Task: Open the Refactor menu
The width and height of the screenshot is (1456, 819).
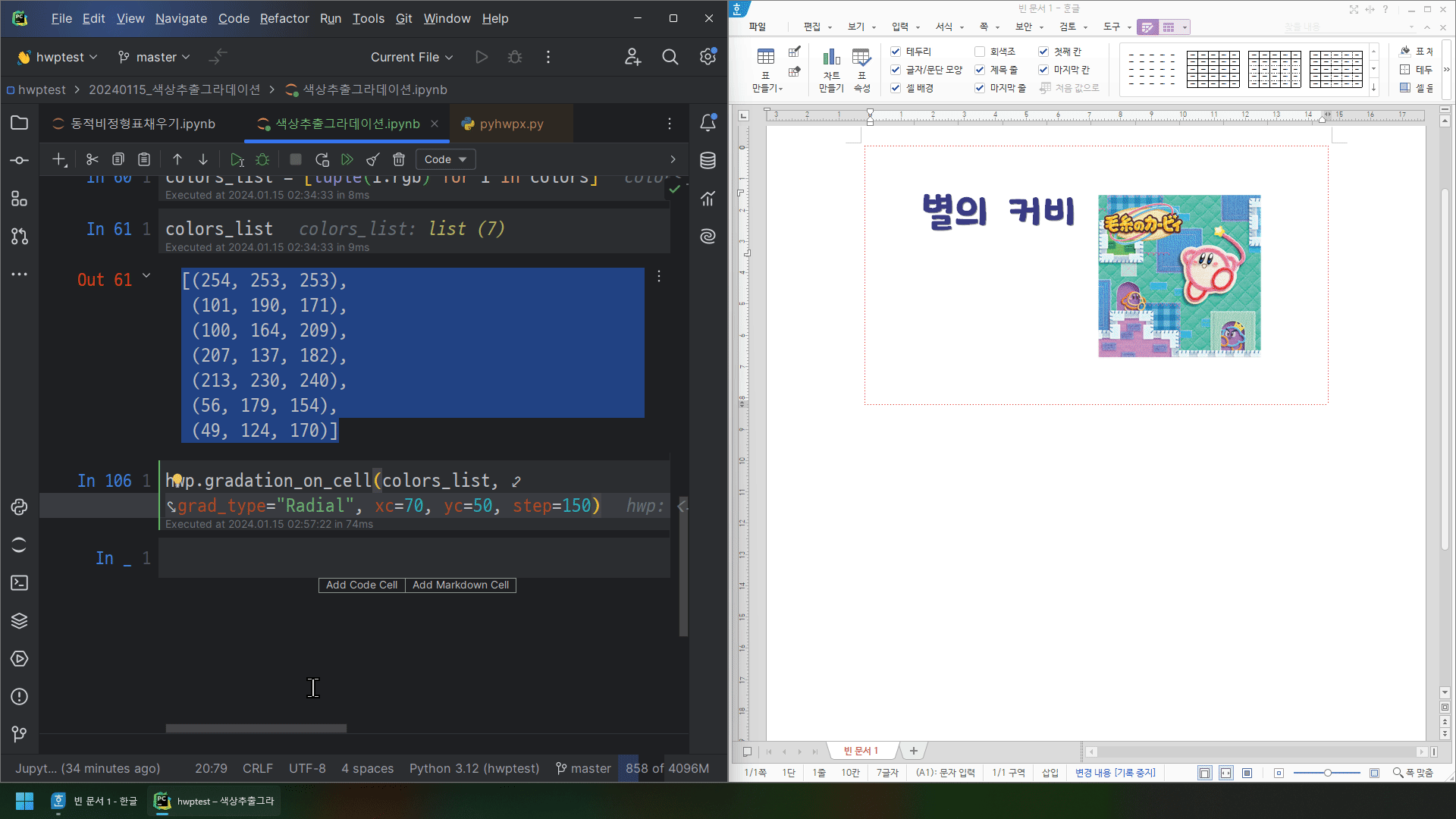Action: tap(284, 18)
